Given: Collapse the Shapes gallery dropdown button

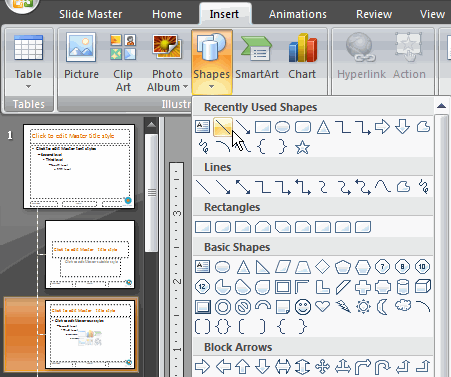Looking at the screenshot, I should (212, 62).
